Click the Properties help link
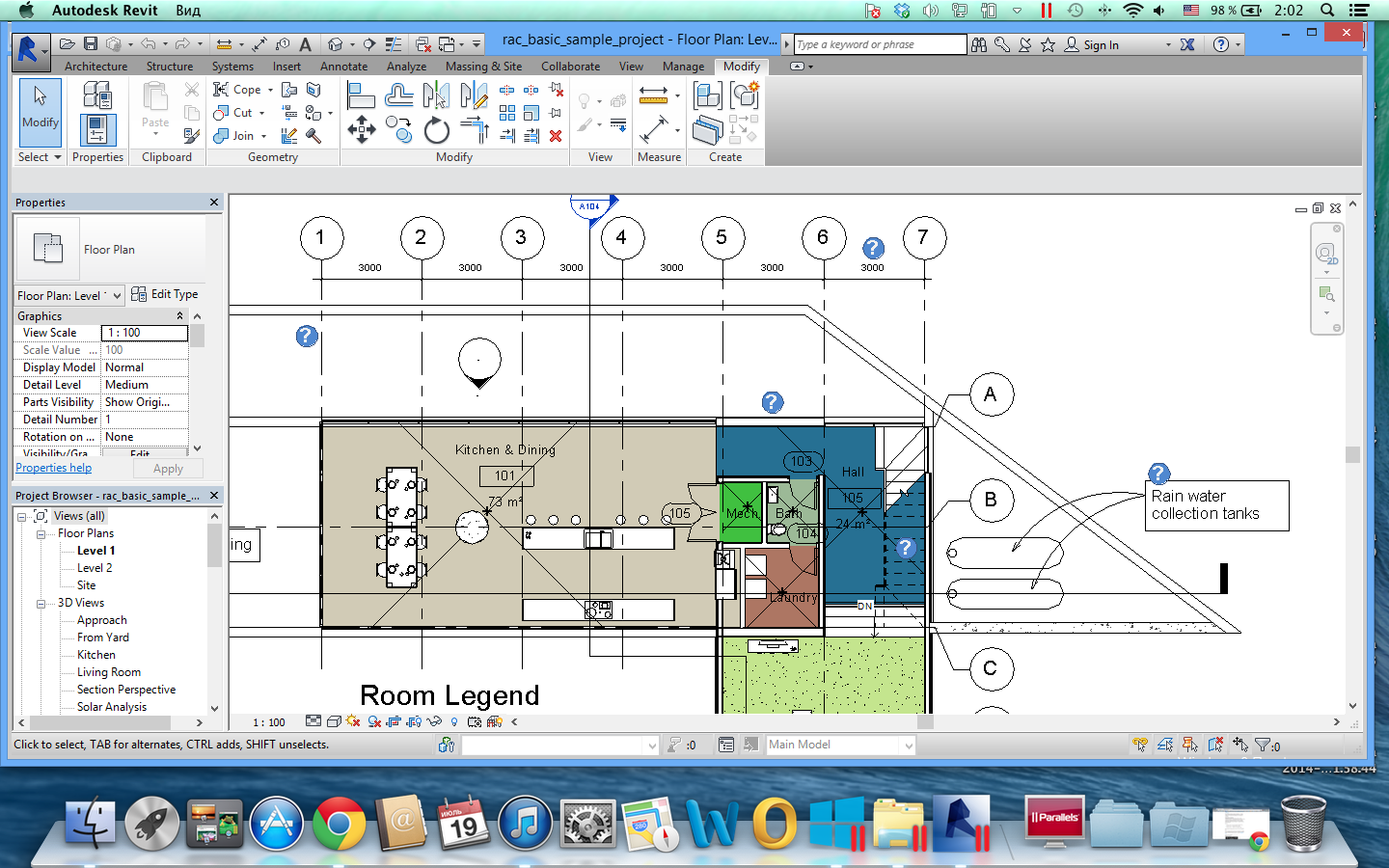The height and width of the screenshot is (868, 1389). [53, 468]
